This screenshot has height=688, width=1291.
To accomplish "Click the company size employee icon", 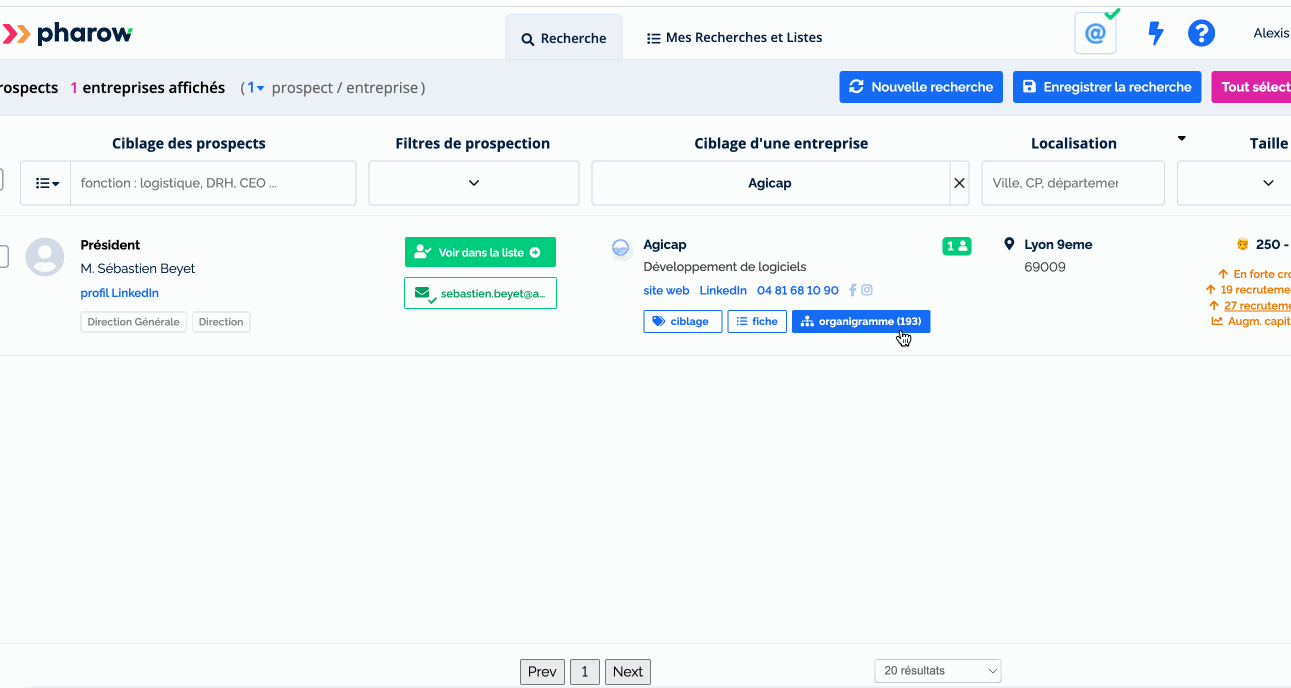I will pos(1242,244).
